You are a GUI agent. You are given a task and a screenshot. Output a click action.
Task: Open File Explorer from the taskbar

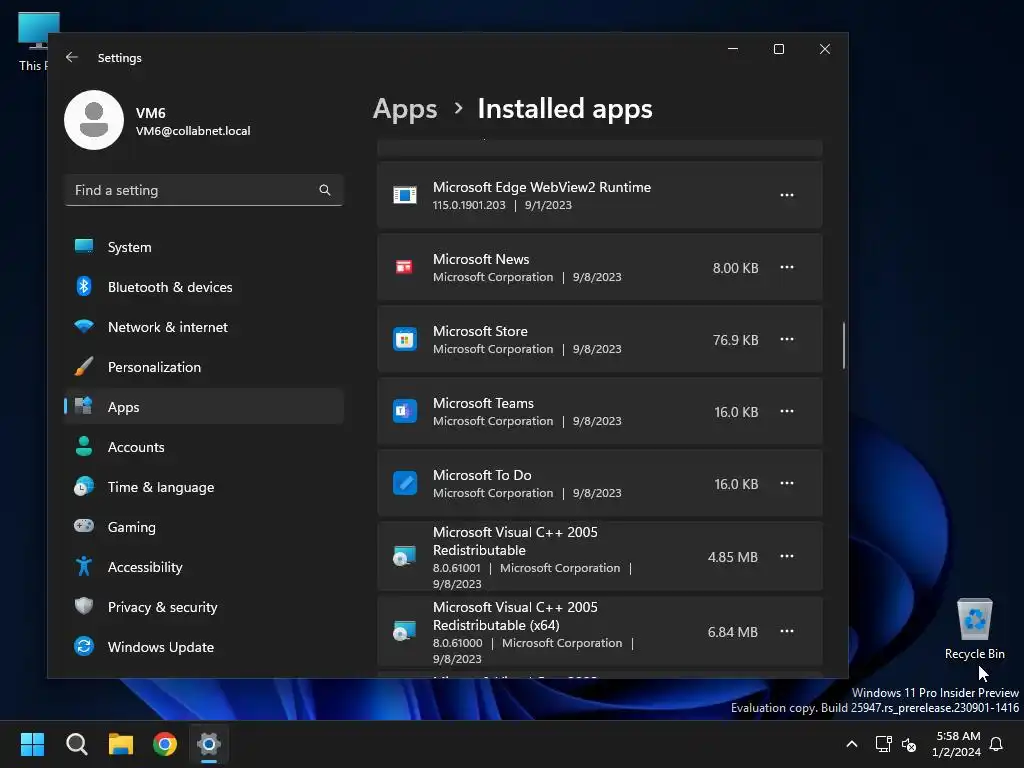[121, 744]
